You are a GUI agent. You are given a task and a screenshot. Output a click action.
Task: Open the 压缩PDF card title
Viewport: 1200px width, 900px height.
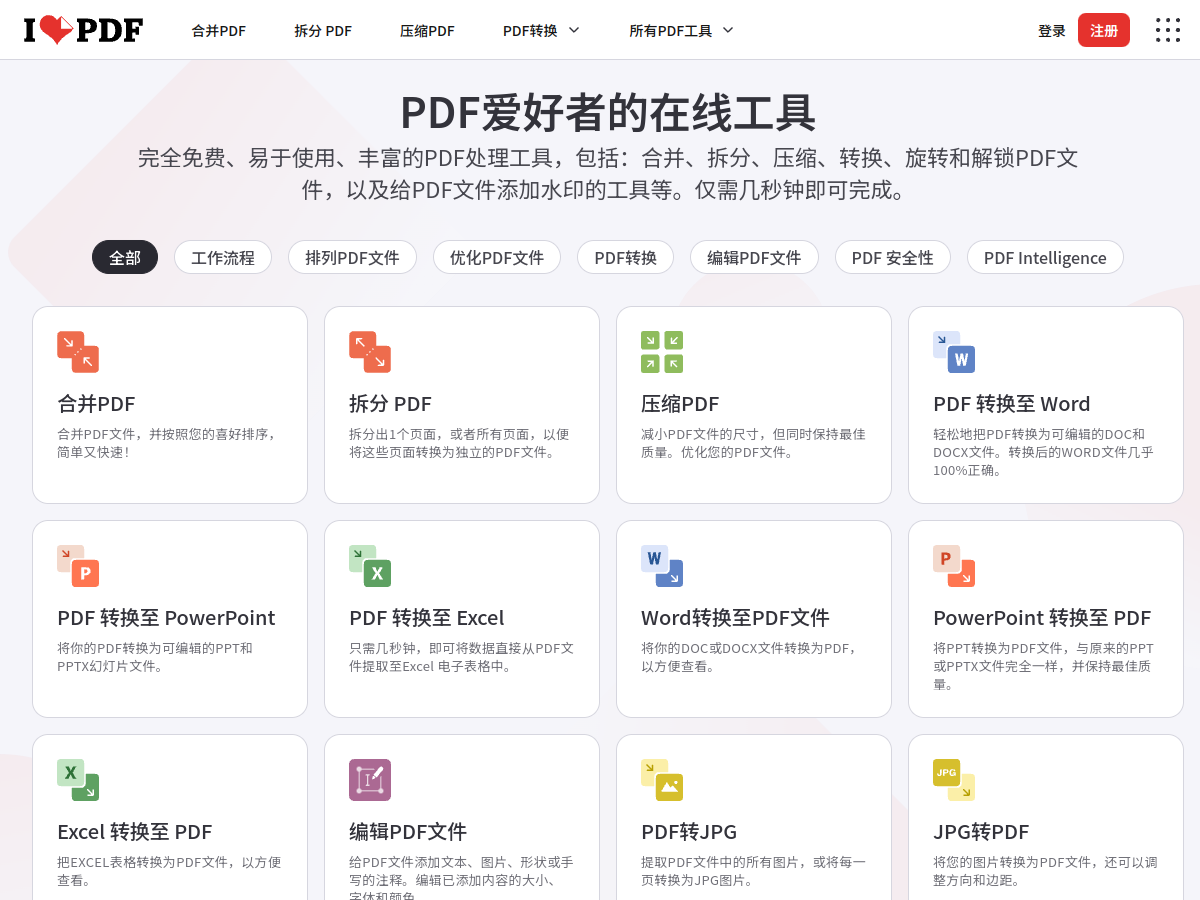coord(680,404)
